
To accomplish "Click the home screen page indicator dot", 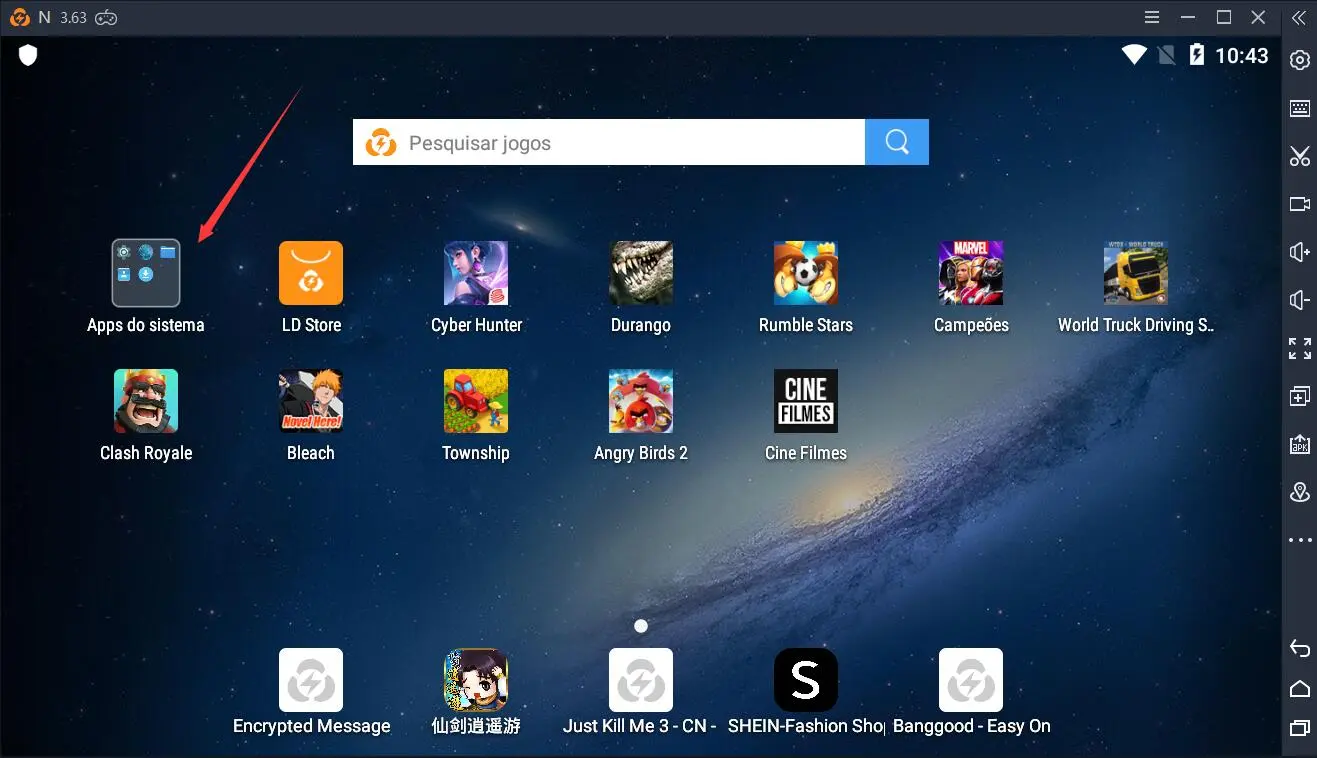I will tap(641, 626).
